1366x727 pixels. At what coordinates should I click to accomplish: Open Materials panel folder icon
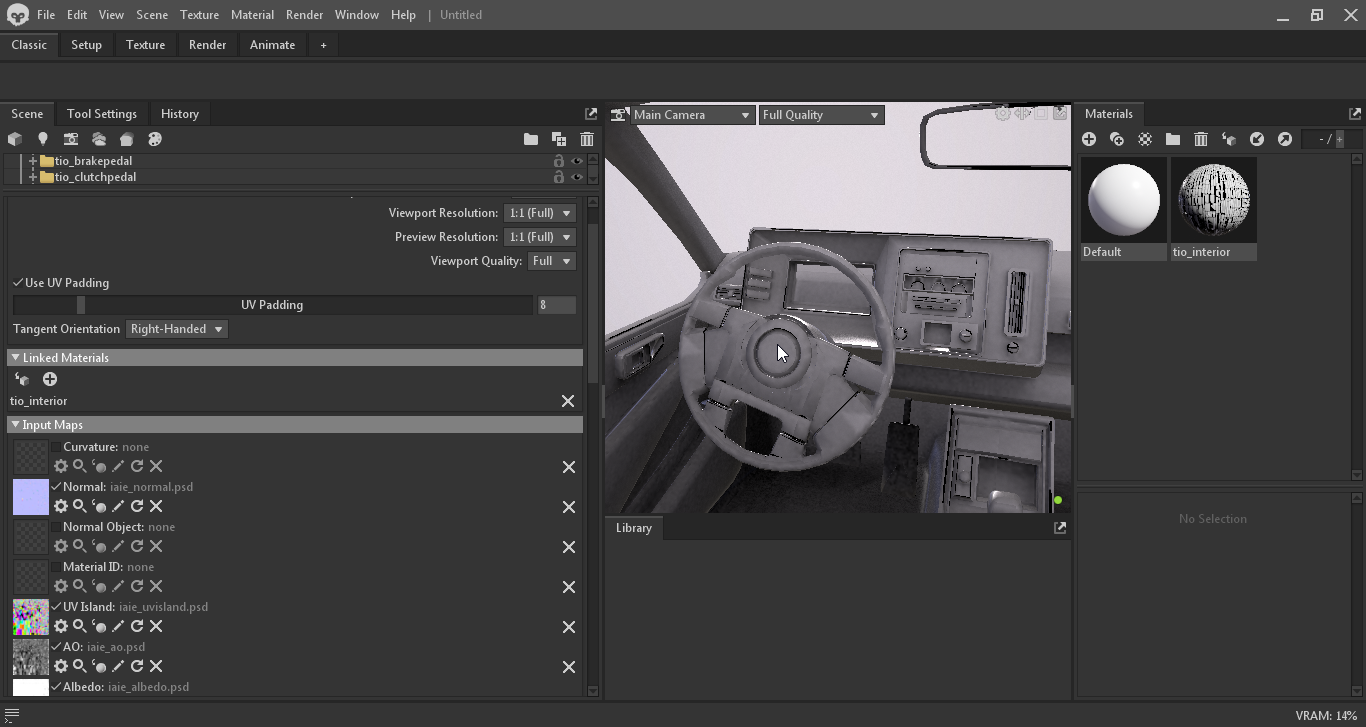(x=1173, y=139)
